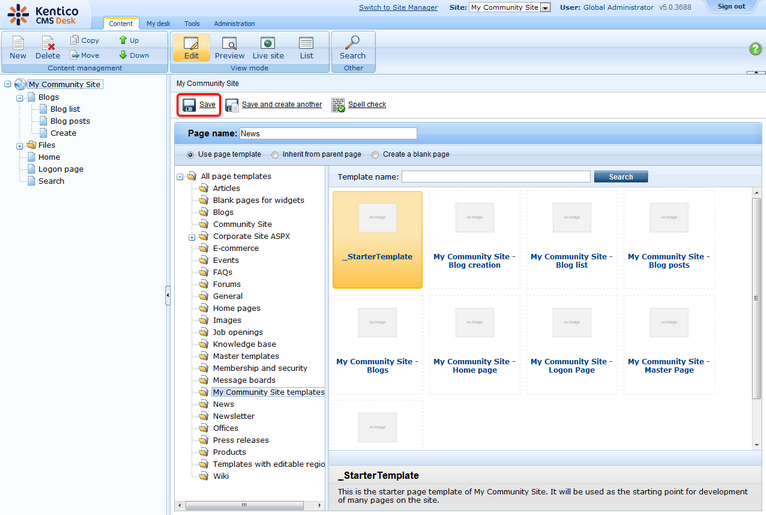Collapse the Blogs tree node
766x515 pixels.
point(20,98)
